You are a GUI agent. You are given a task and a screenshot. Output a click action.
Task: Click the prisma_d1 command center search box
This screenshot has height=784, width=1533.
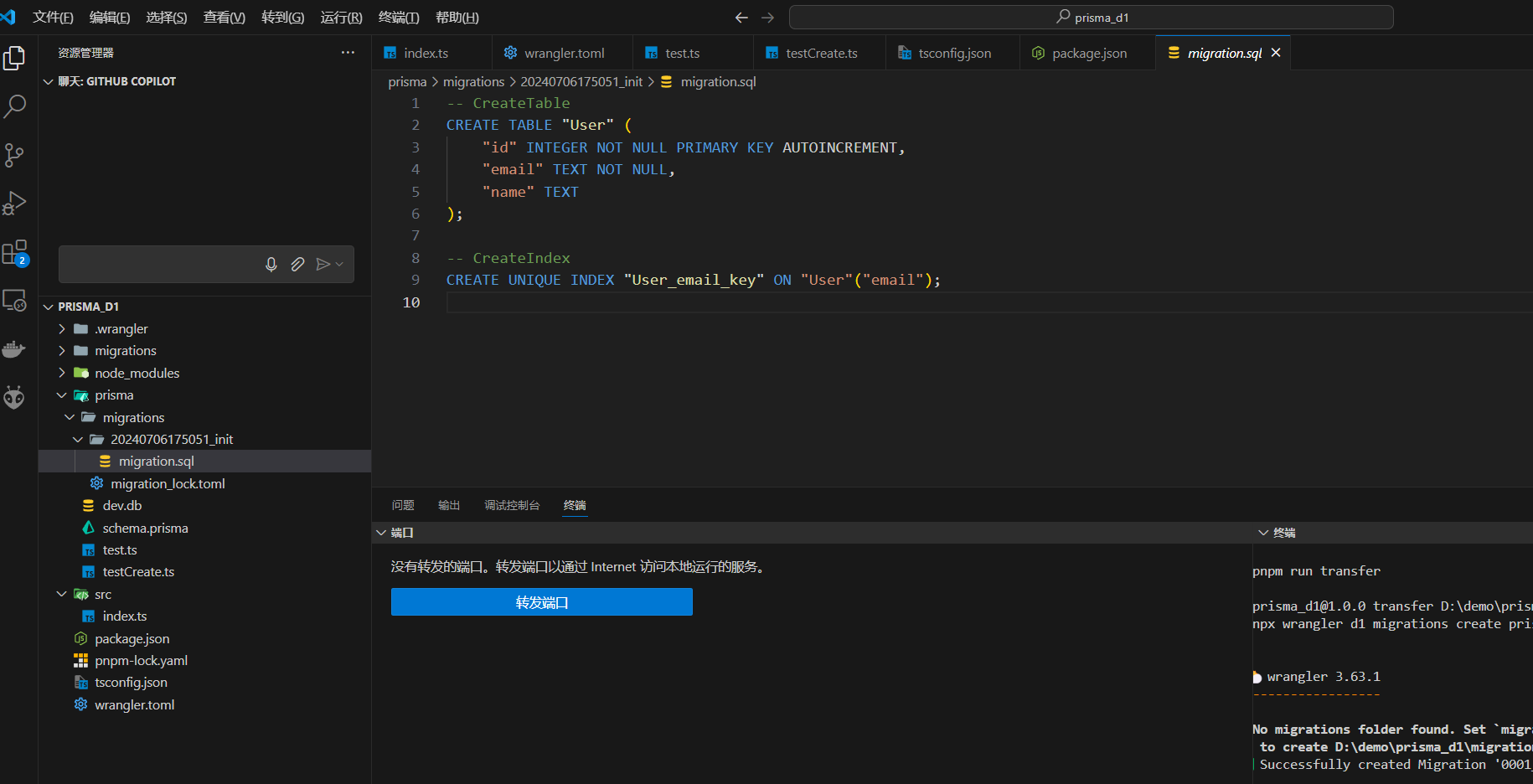(x=1091, y=17)
